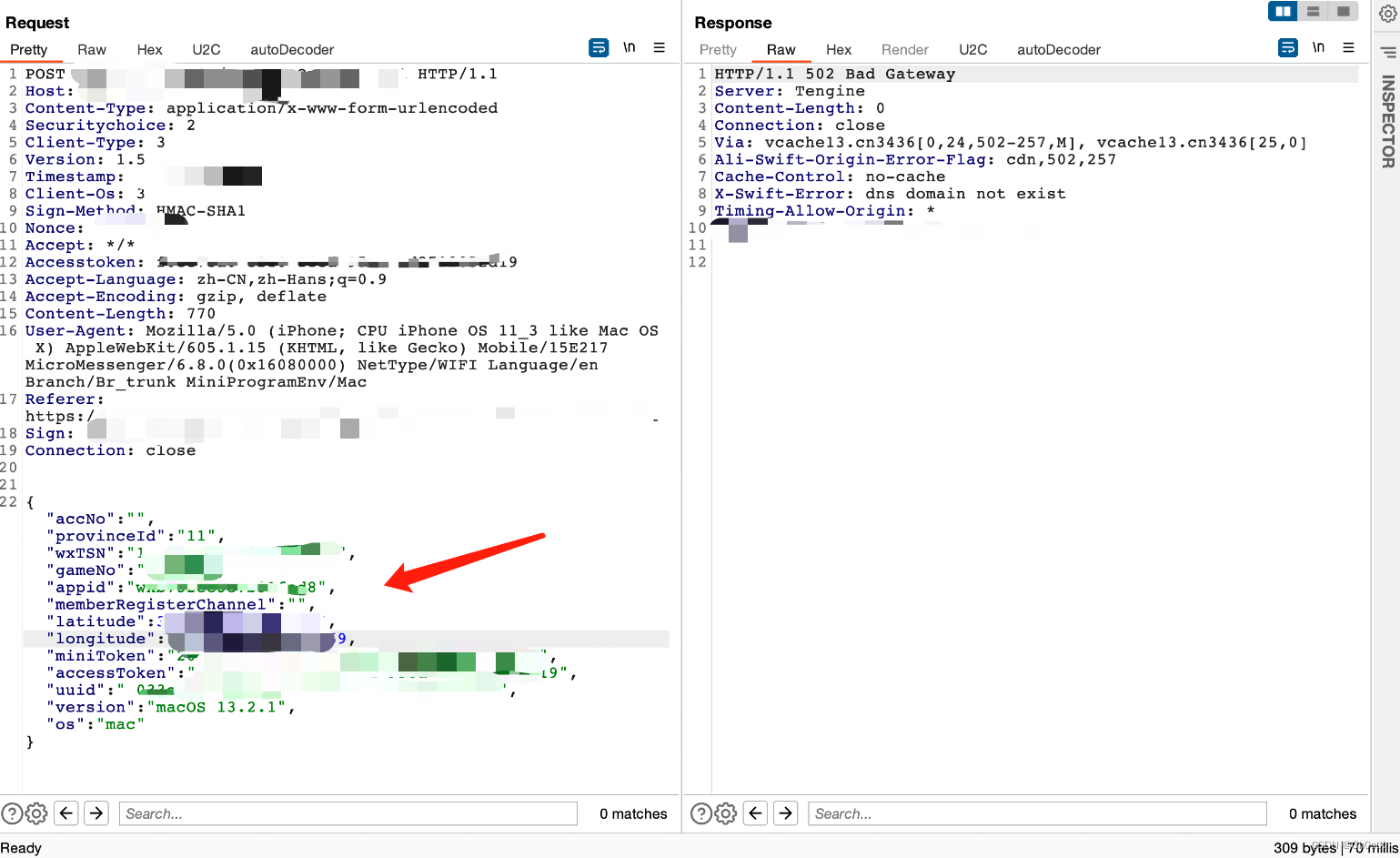Open Response autoDecoder tab
Viewport: 1400px width, 858px height.
click(x=1059, y=50)
